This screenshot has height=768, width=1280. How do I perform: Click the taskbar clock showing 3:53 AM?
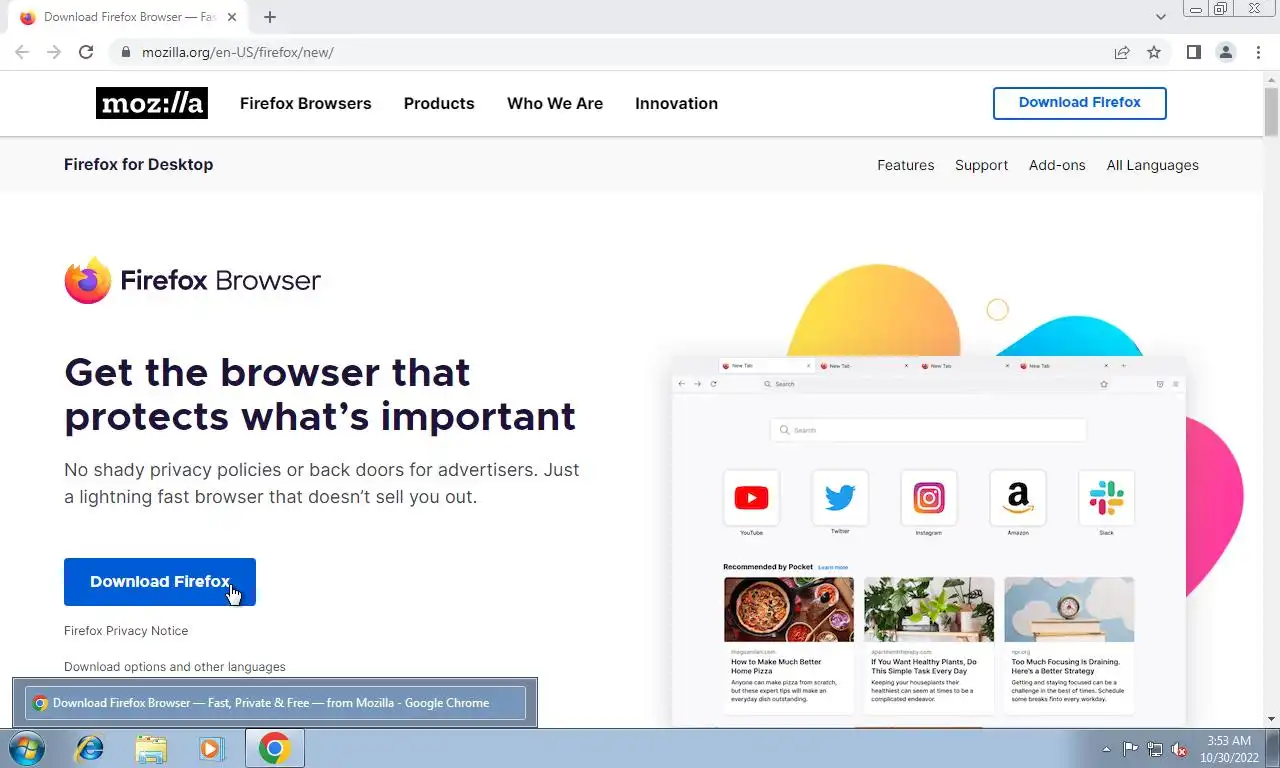click(1231, 749)
